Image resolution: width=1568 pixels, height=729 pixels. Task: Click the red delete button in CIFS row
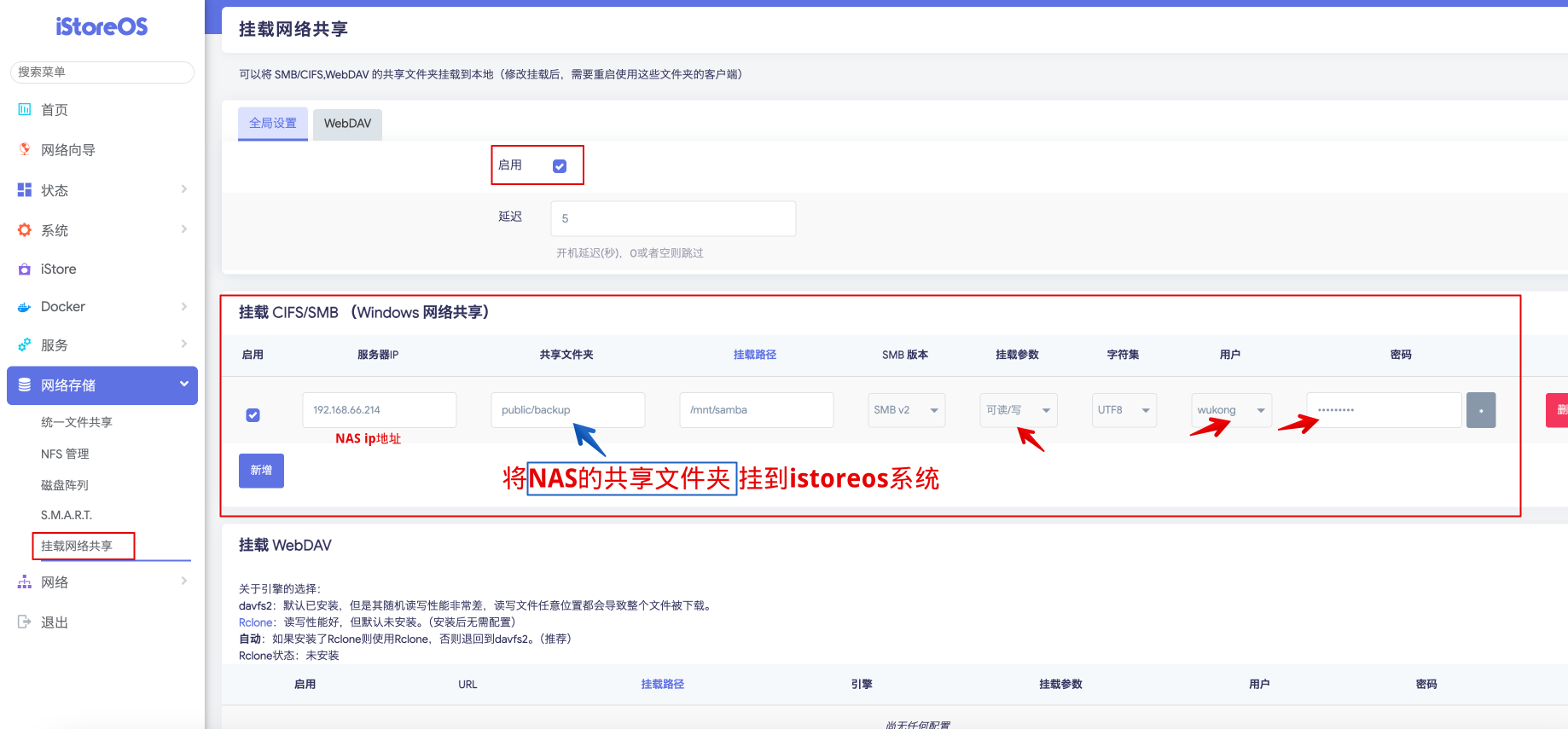coord(1557,410)
